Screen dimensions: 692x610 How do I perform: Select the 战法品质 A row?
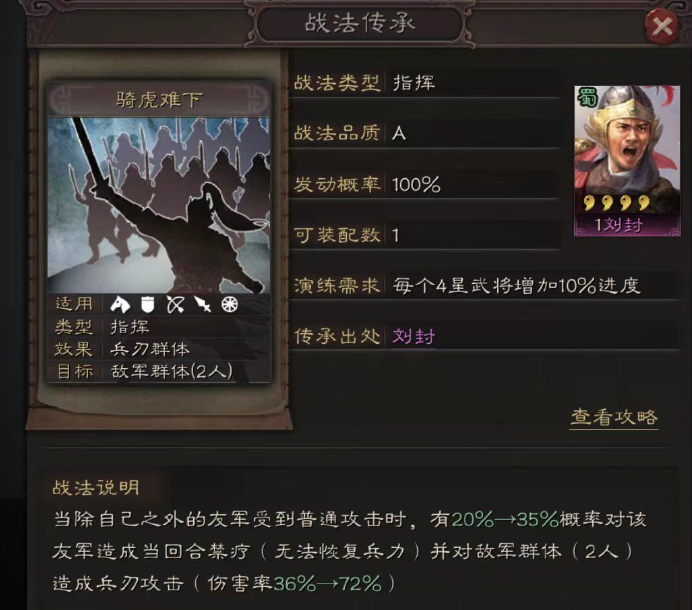click(425, 133)
